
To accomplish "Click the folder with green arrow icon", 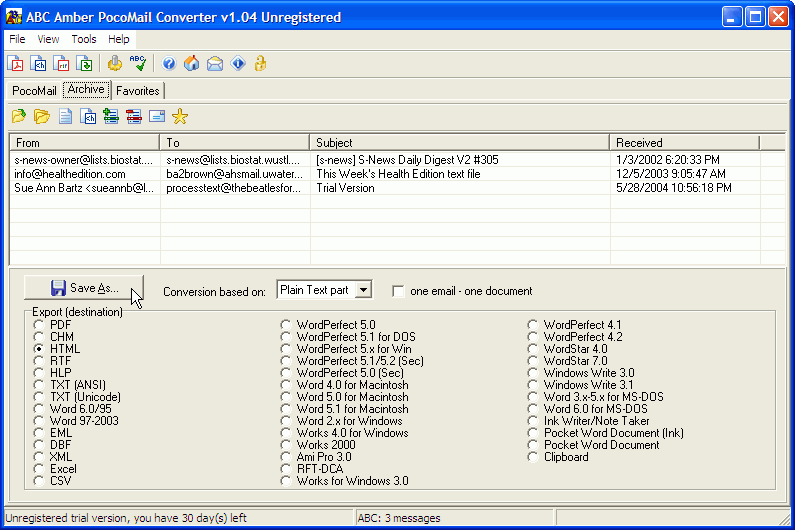I will pyautogui.click(x=19, y=116).
